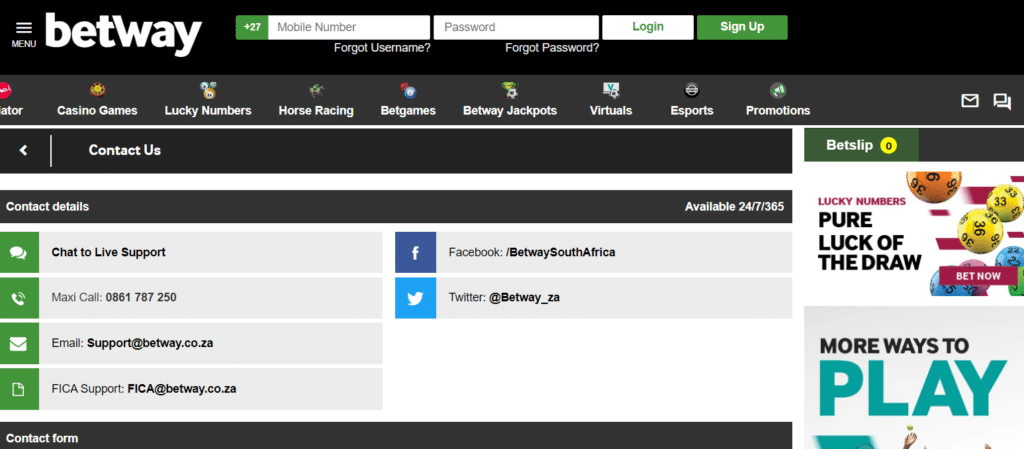Click the FICA Support document icon
The height and width of the screenshot is (449, 1024).
(x=19, y=389)
